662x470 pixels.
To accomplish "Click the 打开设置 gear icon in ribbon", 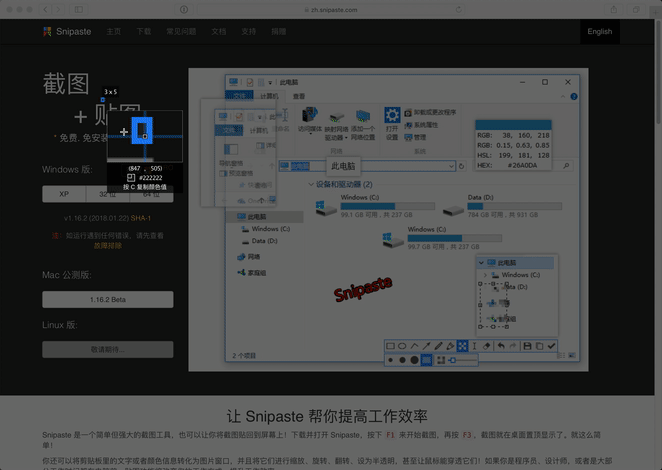I will click(392, 115).
